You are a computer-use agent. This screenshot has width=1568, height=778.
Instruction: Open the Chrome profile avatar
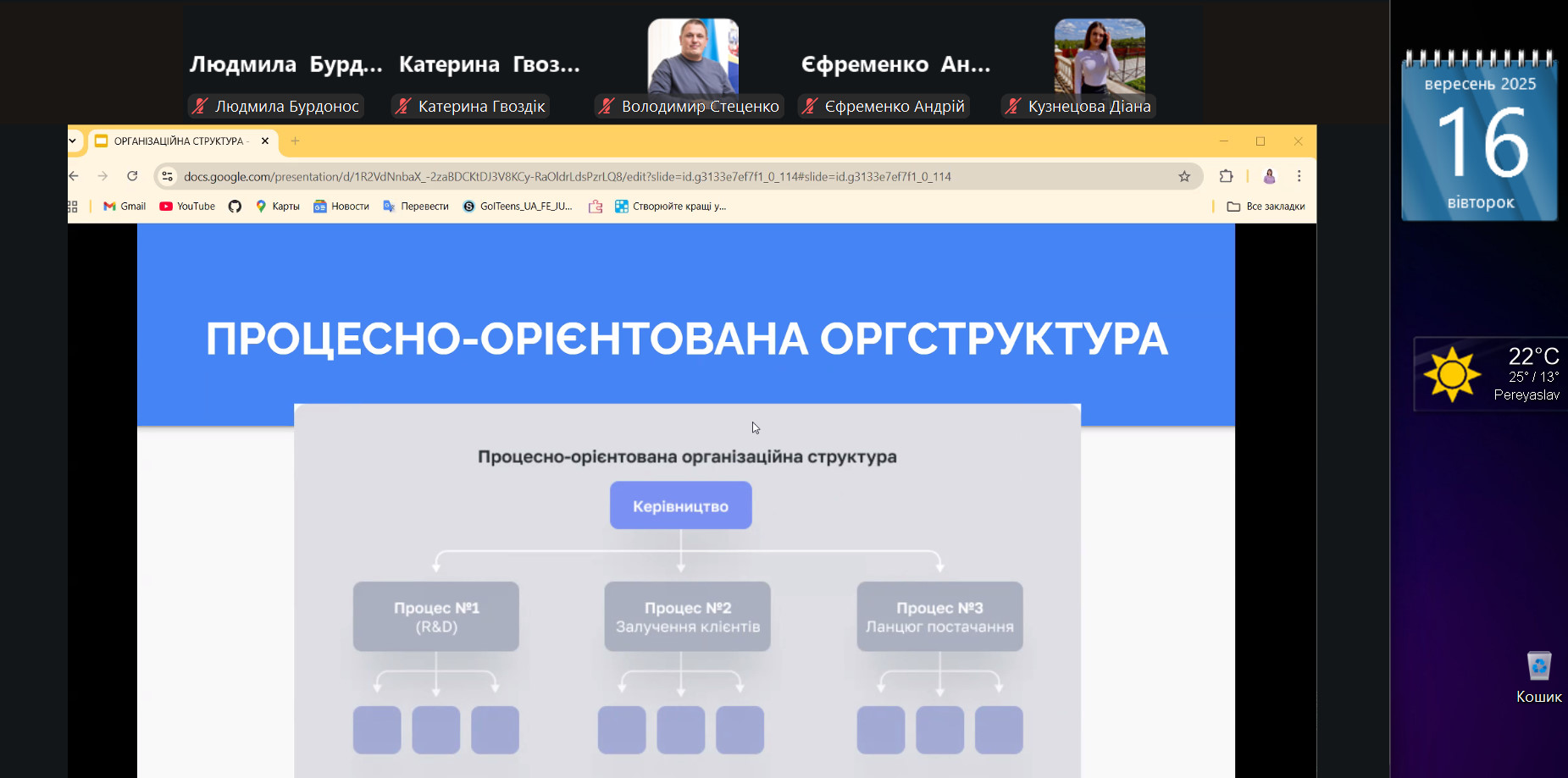coord(1269,176)
